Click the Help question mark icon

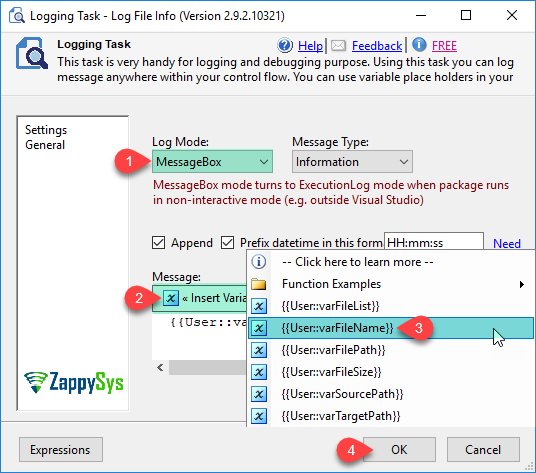285,45
